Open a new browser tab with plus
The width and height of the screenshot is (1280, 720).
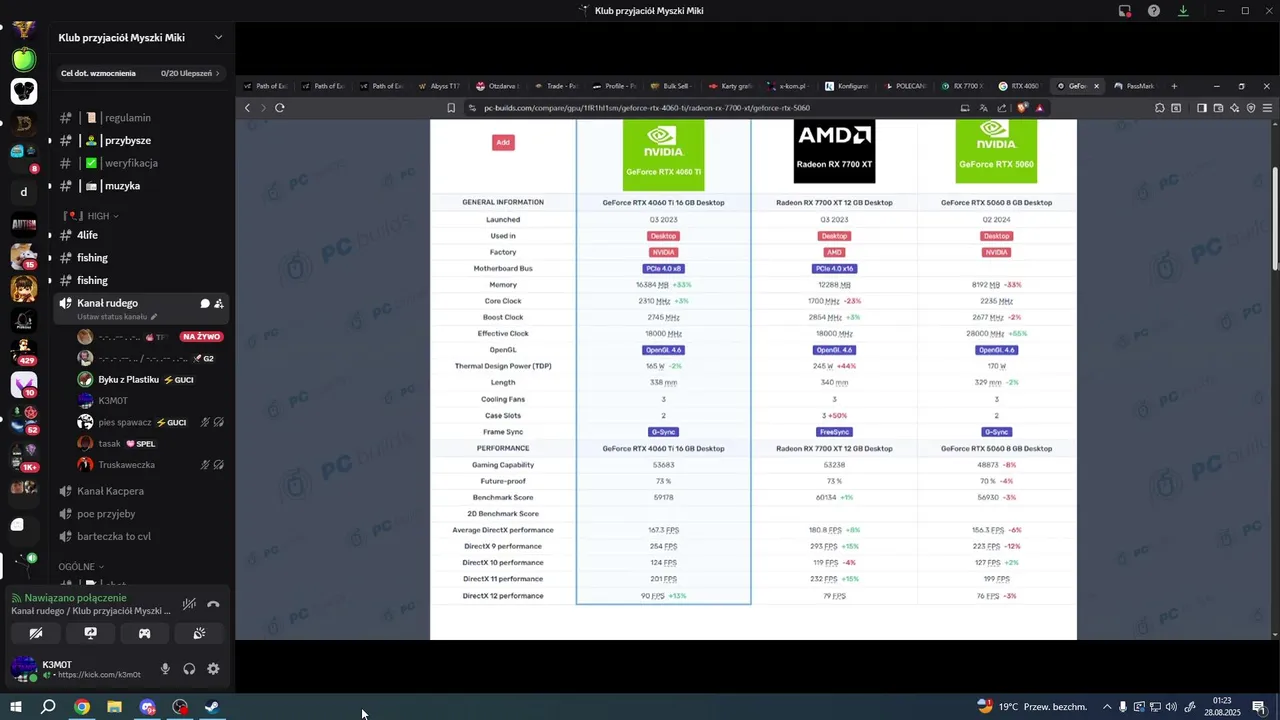(1174, 86)
